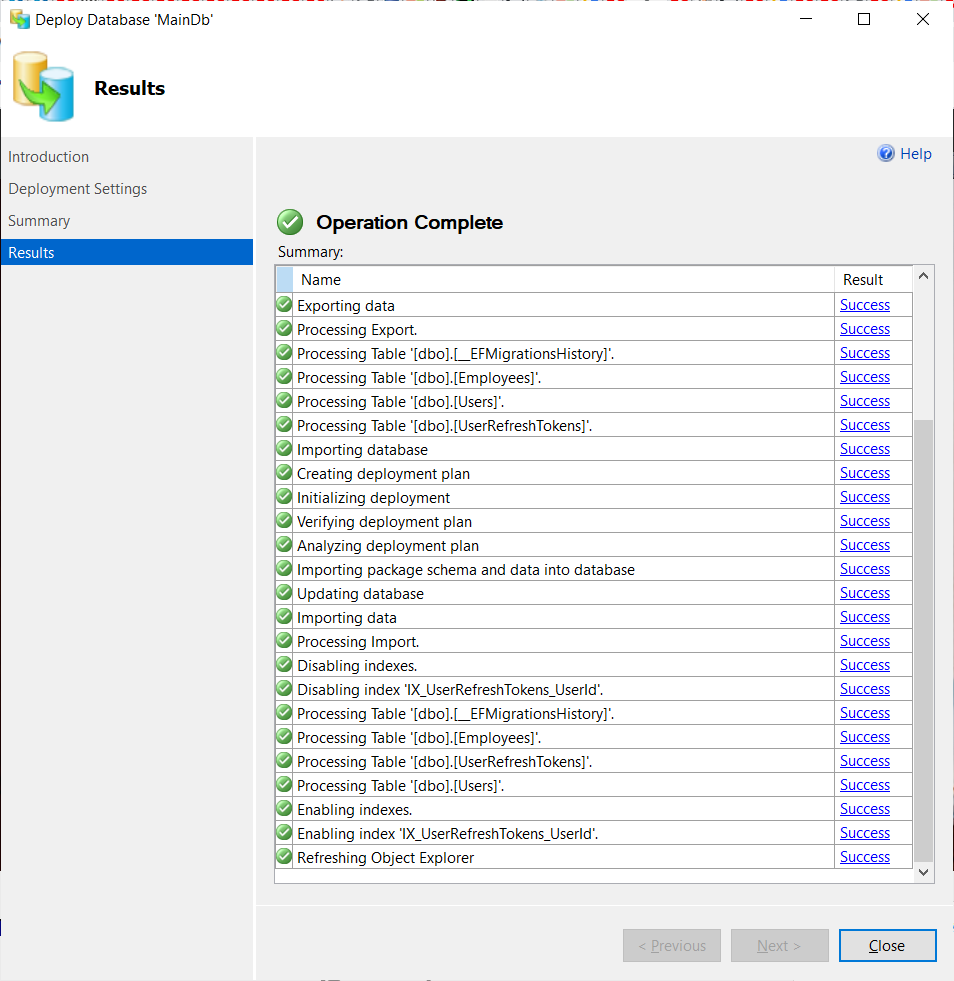Click the scroll up arrow of summary list

click(923, 276)
